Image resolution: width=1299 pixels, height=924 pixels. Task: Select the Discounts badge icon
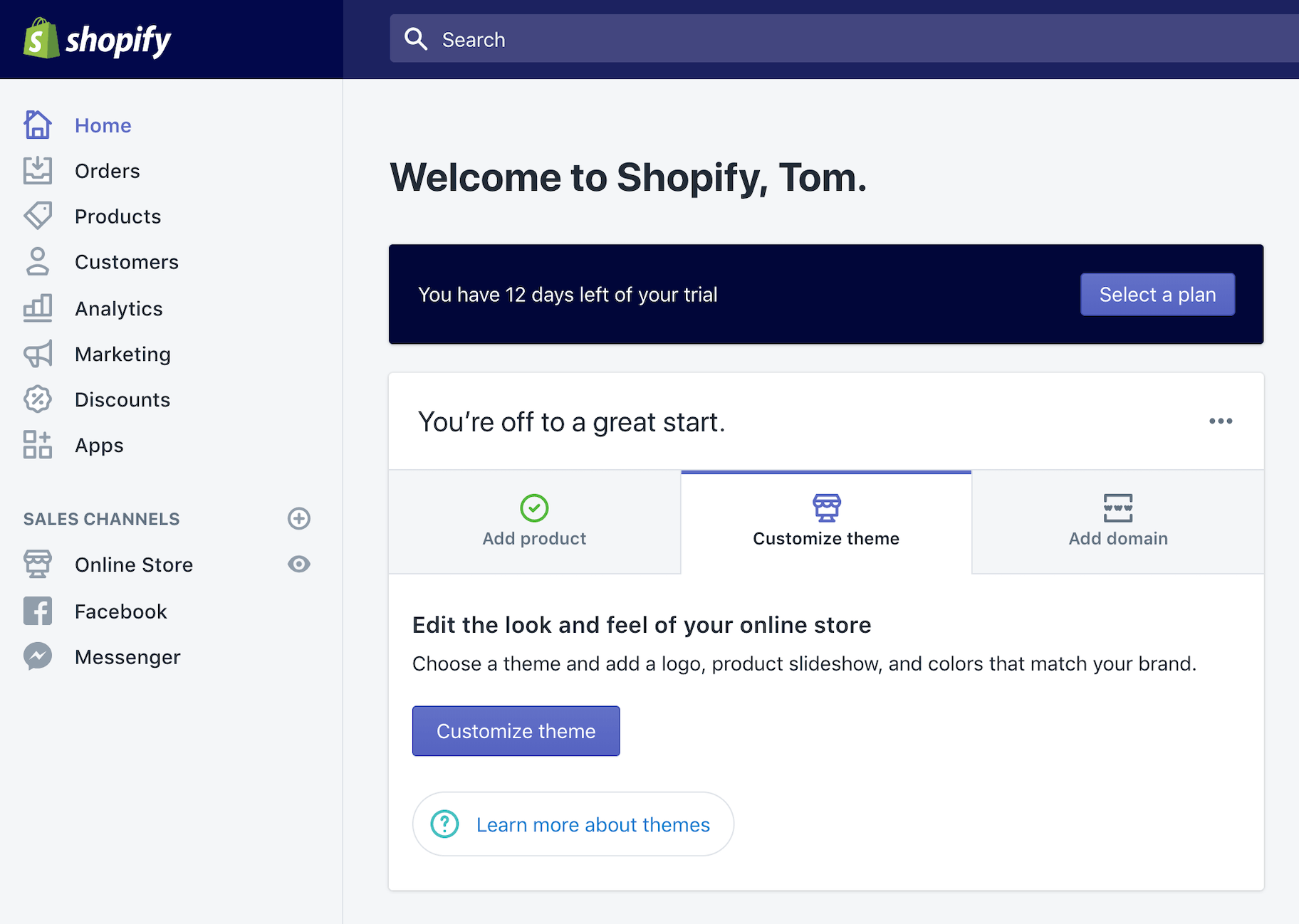(x=37, y=399)
